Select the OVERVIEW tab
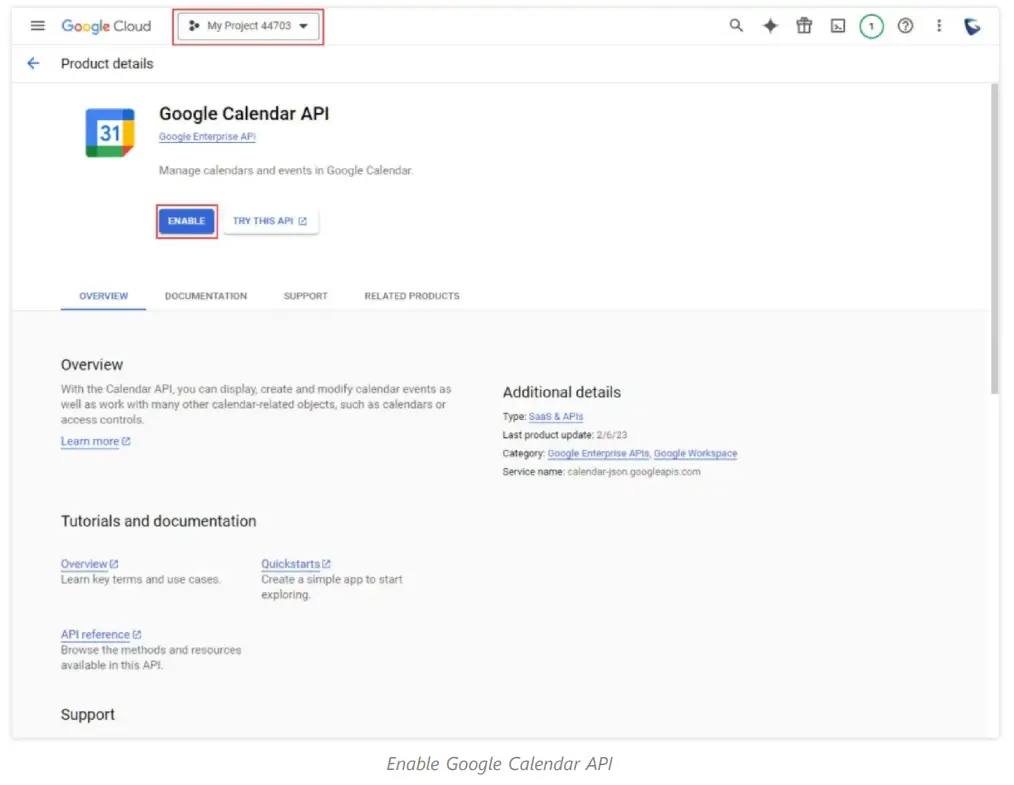The width and height of the screenshot is (1014, 785). (103, 296)
